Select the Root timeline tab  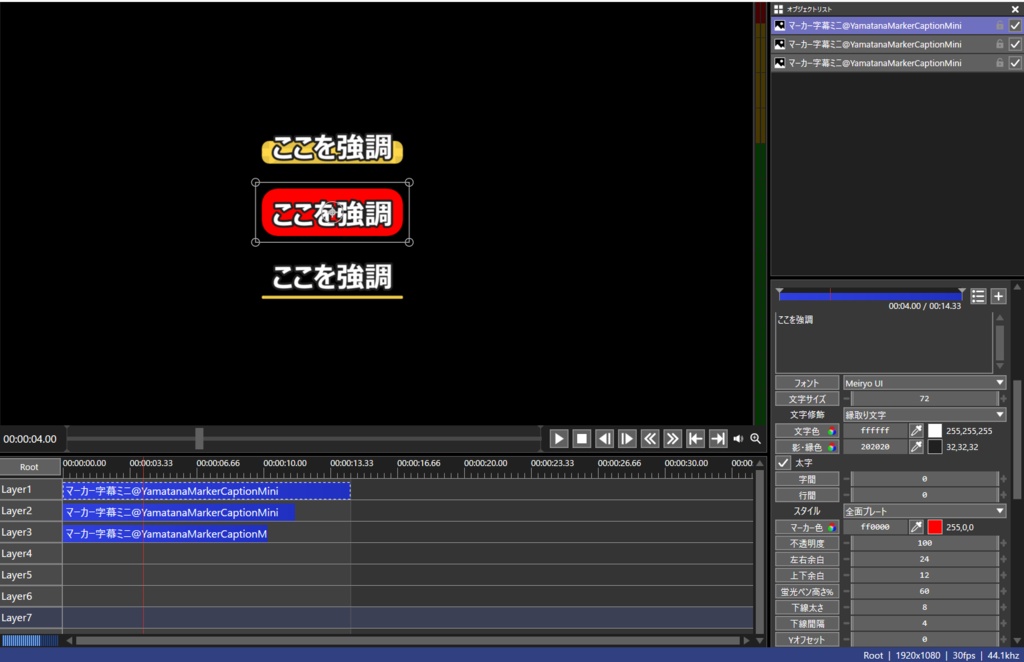29,467
